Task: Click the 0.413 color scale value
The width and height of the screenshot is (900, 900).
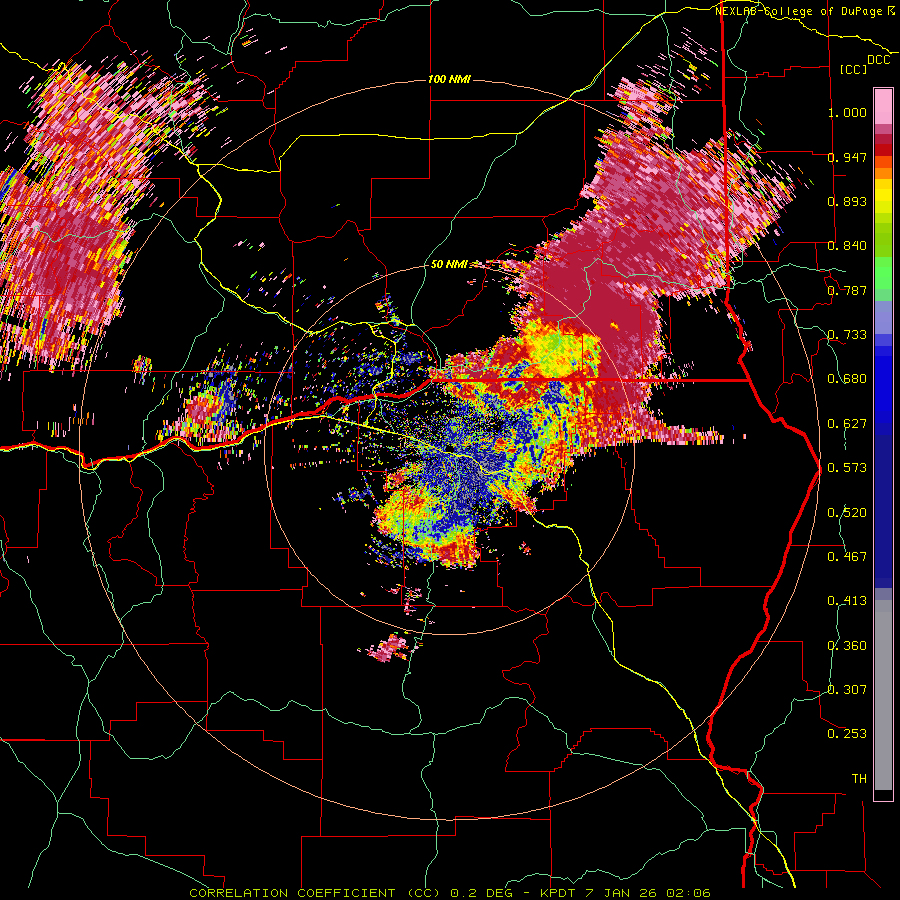Action: [x=847, y=601]
